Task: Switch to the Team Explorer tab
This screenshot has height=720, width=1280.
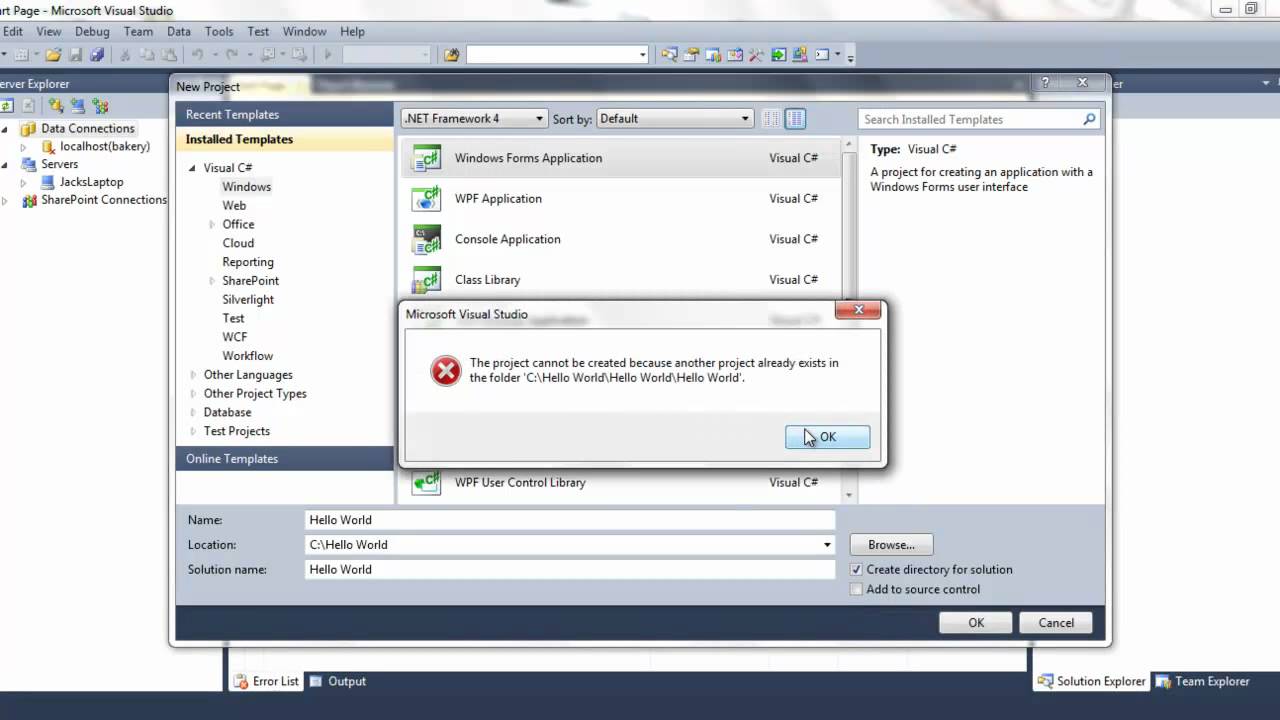Action: tap(1203, 681)
